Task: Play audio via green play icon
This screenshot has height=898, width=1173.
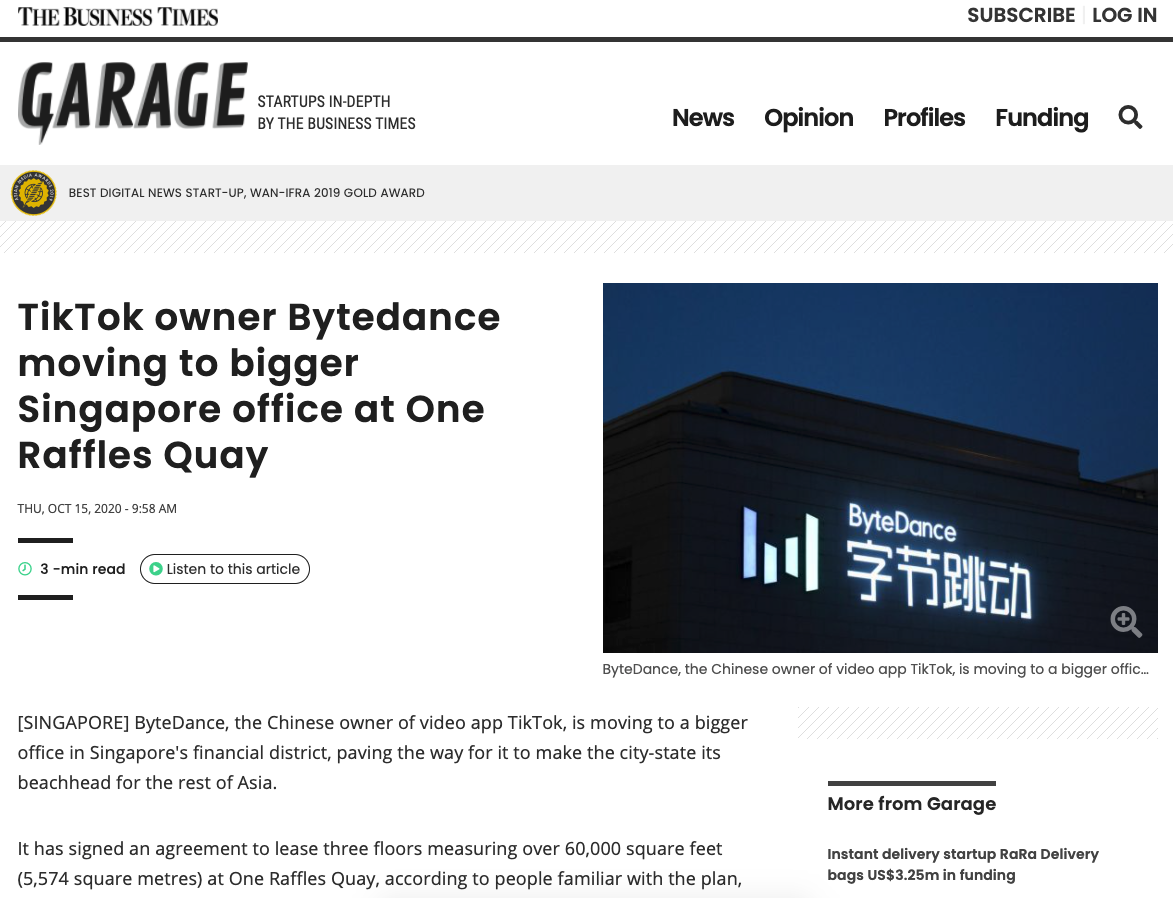Action: click(156, 569)
